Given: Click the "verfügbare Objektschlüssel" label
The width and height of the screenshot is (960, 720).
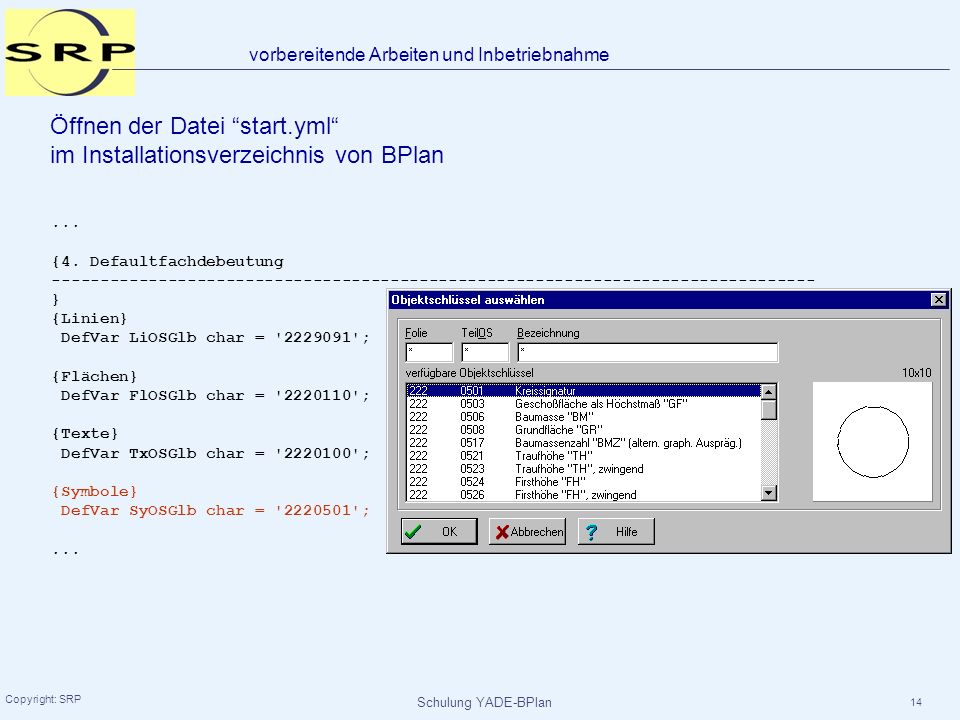Looking at the screenshot, I should [469, 372].
